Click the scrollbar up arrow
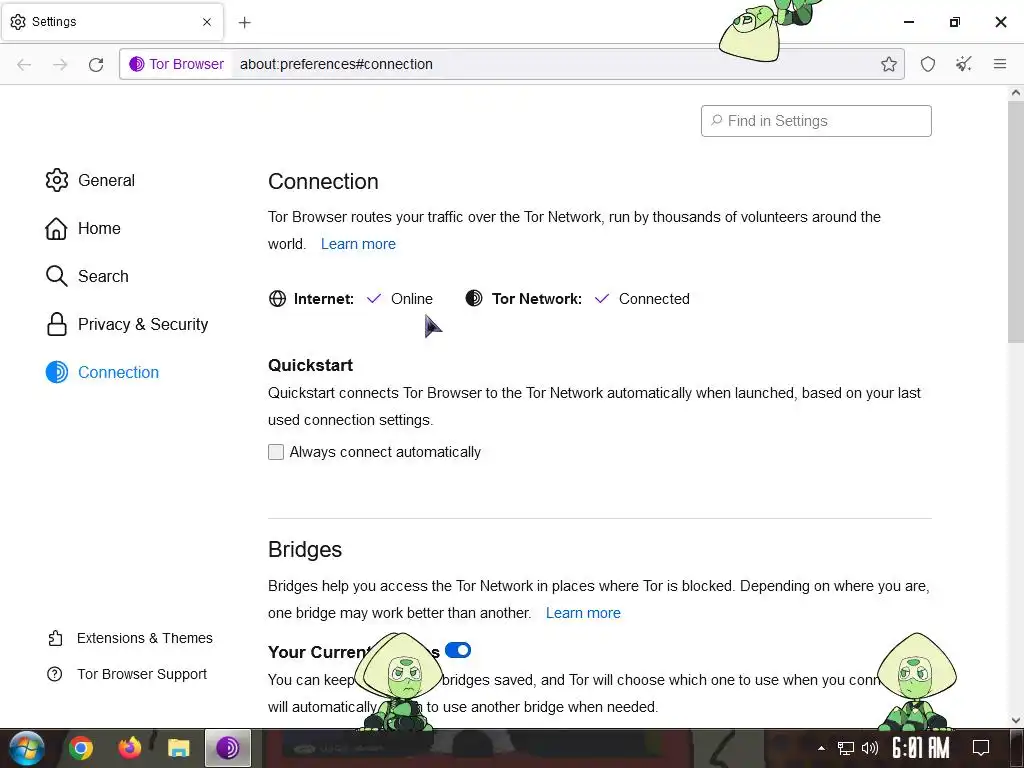1024x768 pixels. point(1016,93)
